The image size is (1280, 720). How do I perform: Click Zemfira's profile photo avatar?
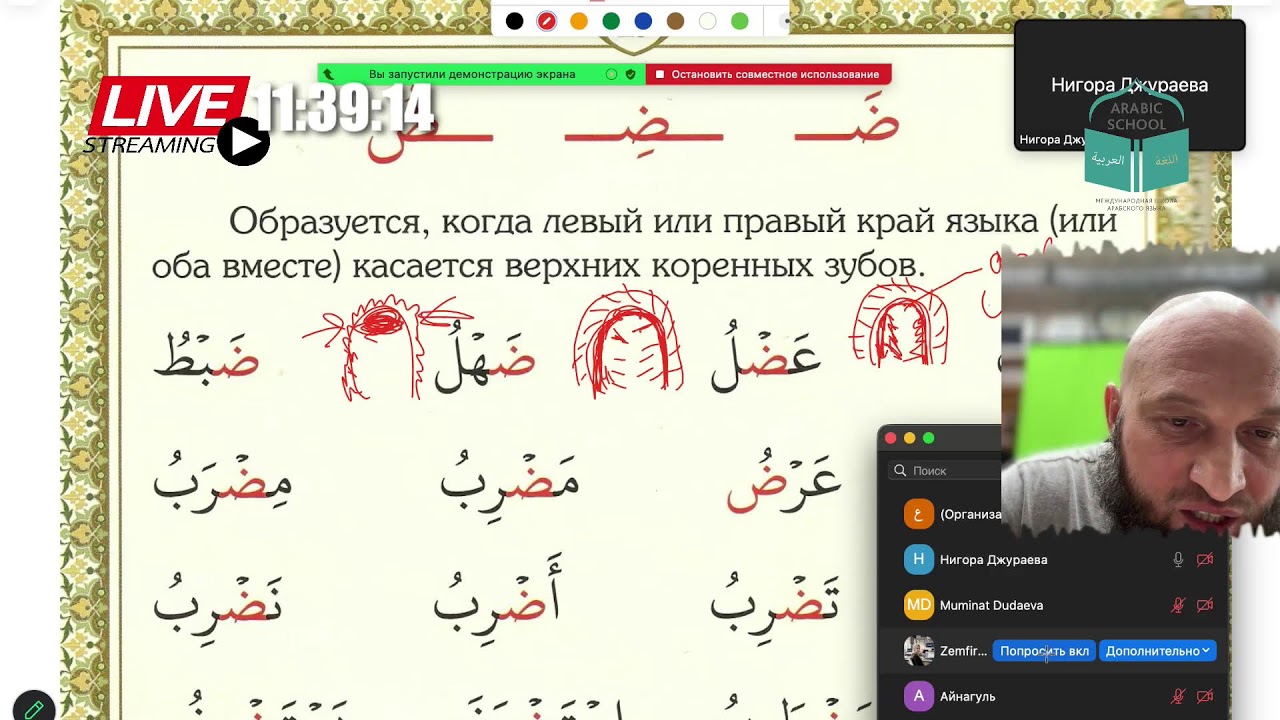[919, 651]
